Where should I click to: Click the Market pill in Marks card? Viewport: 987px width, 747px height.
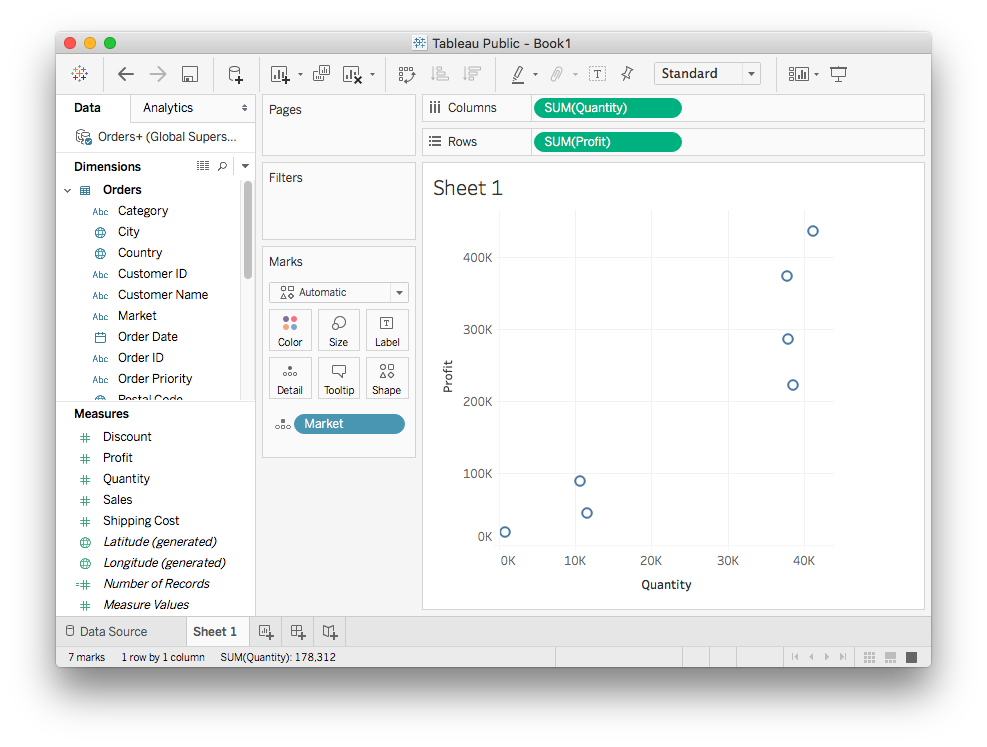(x=349, y=424)
